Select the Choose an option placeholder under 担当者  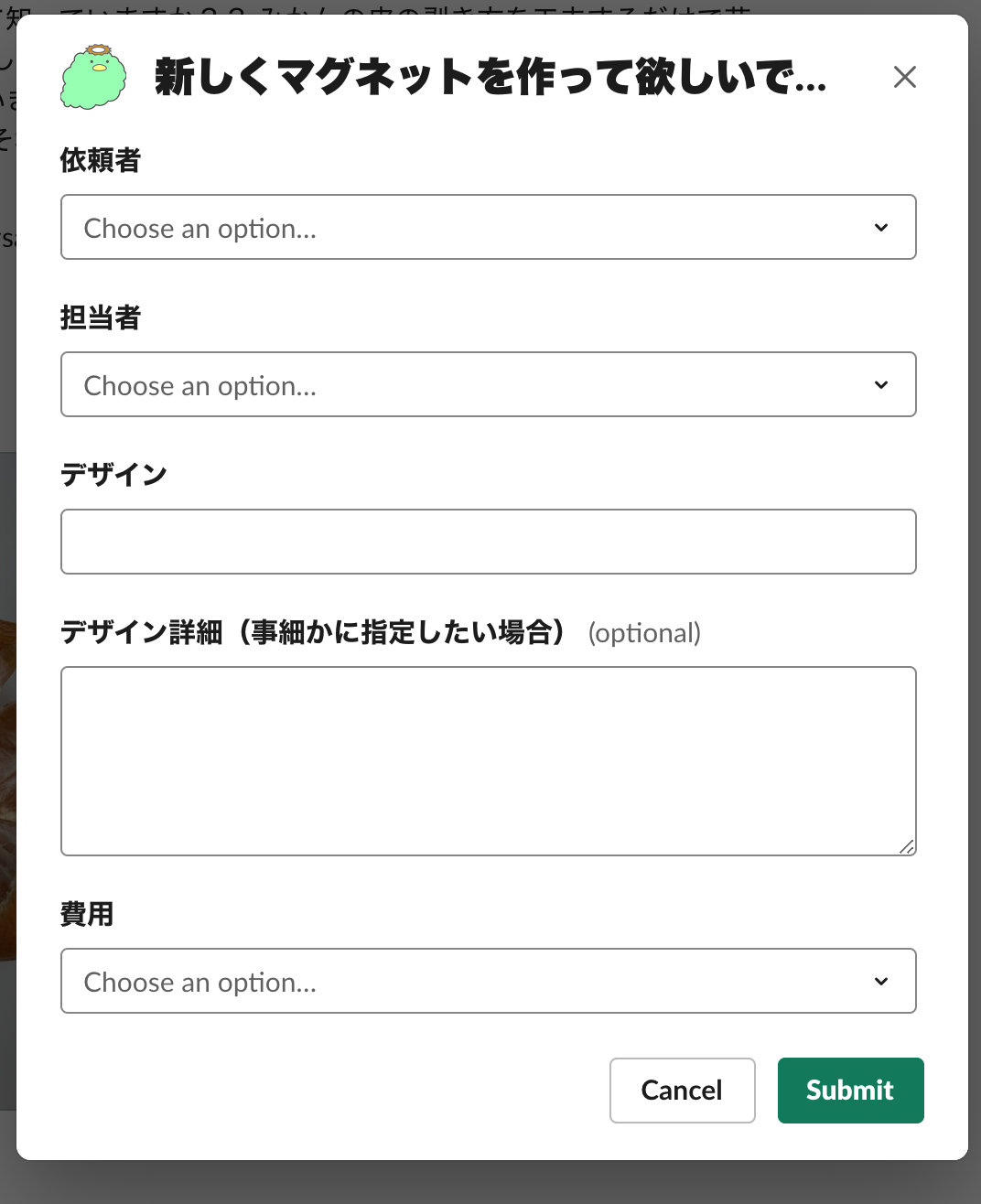point(199,385)
